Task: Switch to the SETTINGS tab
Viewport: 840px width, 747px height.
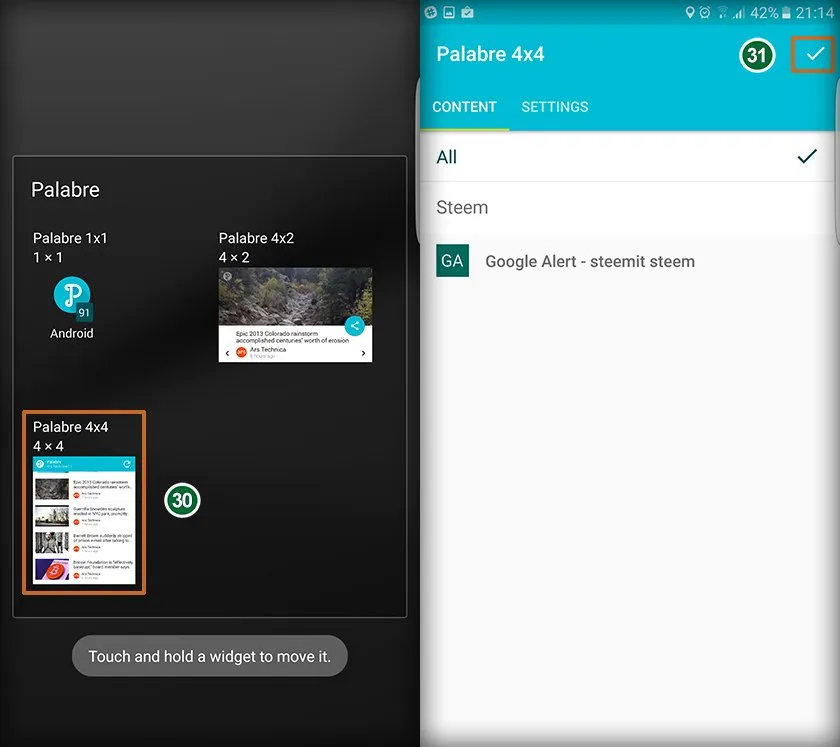Action: (x=554, y=107)
